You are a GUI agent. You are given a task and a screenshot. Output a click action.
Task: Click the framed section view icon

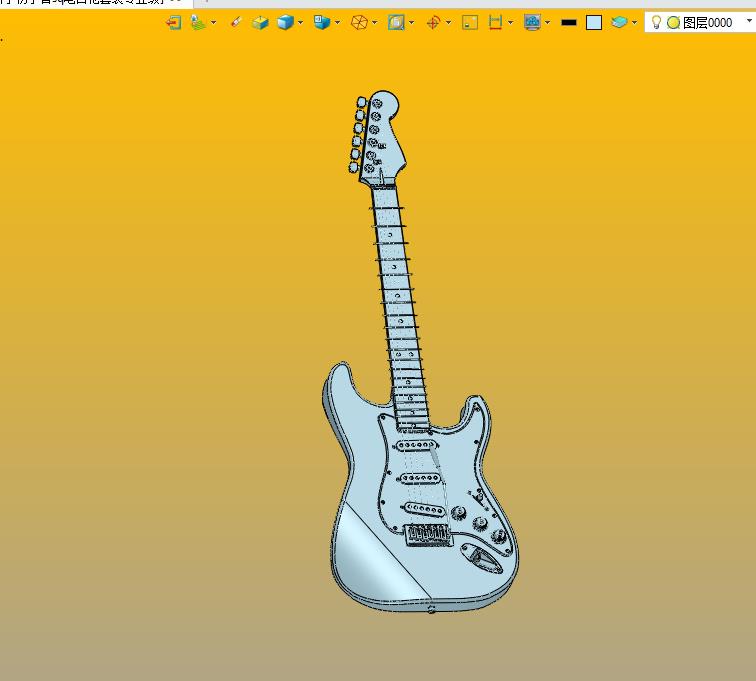396,23
